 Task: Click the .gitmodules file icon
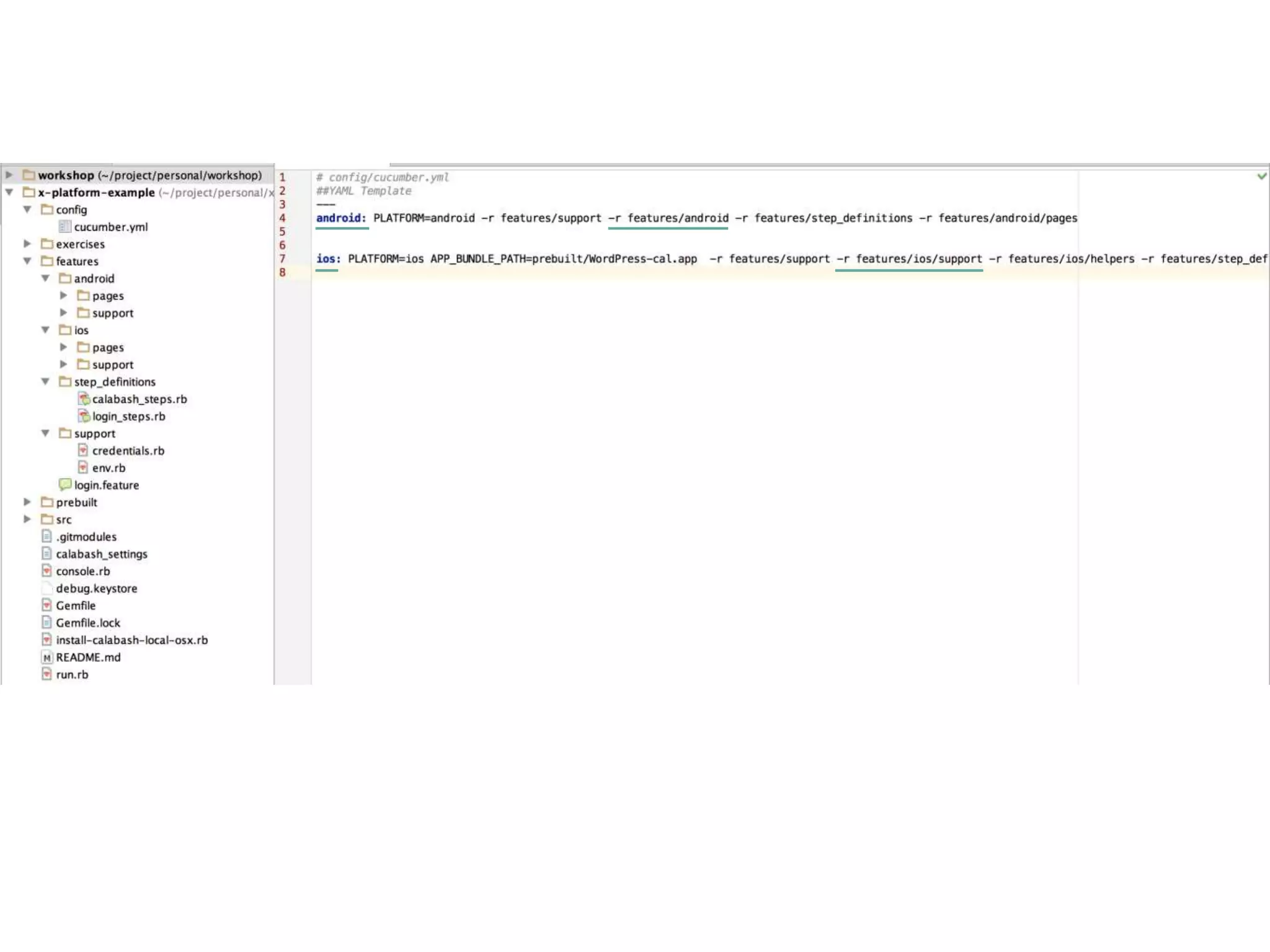pyautogui.click(x=47, y=536)
